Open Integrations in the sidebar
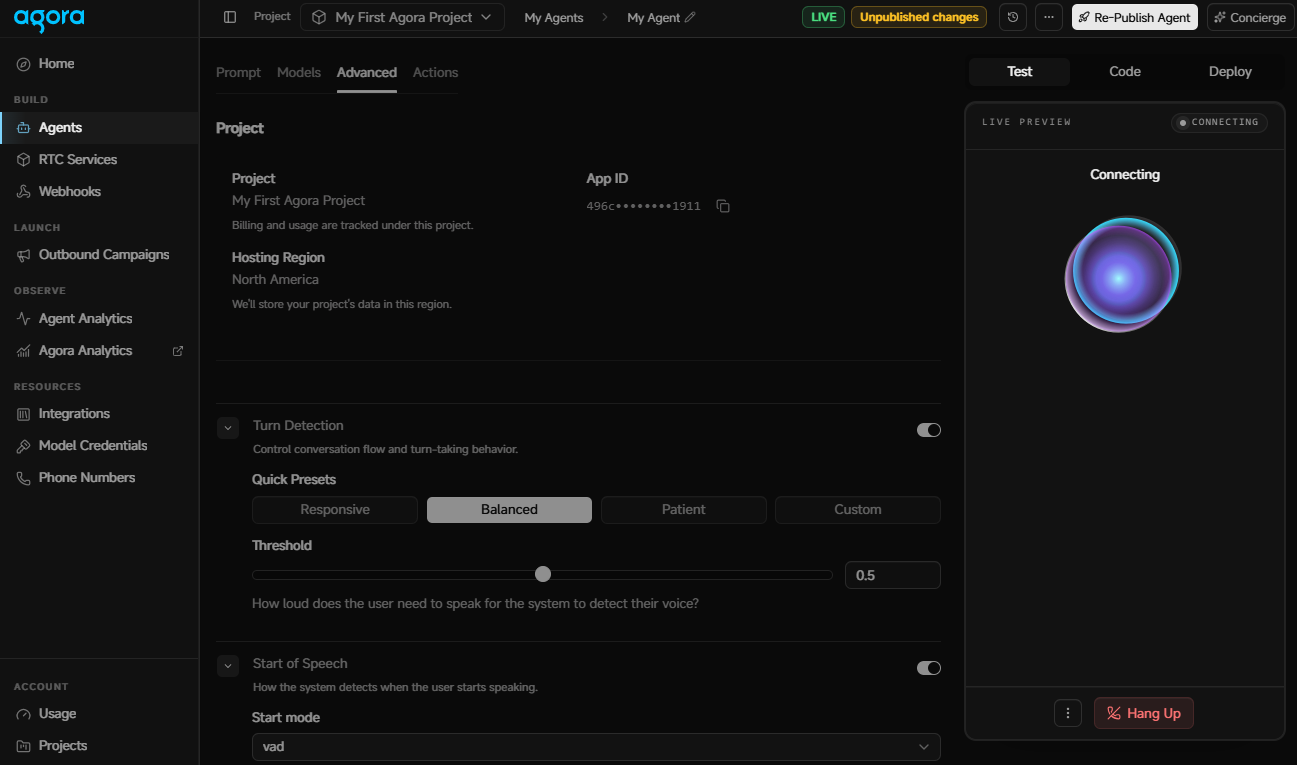This screenshot has height=765, width=1297. pyautogui.click(x=99, y=414)
